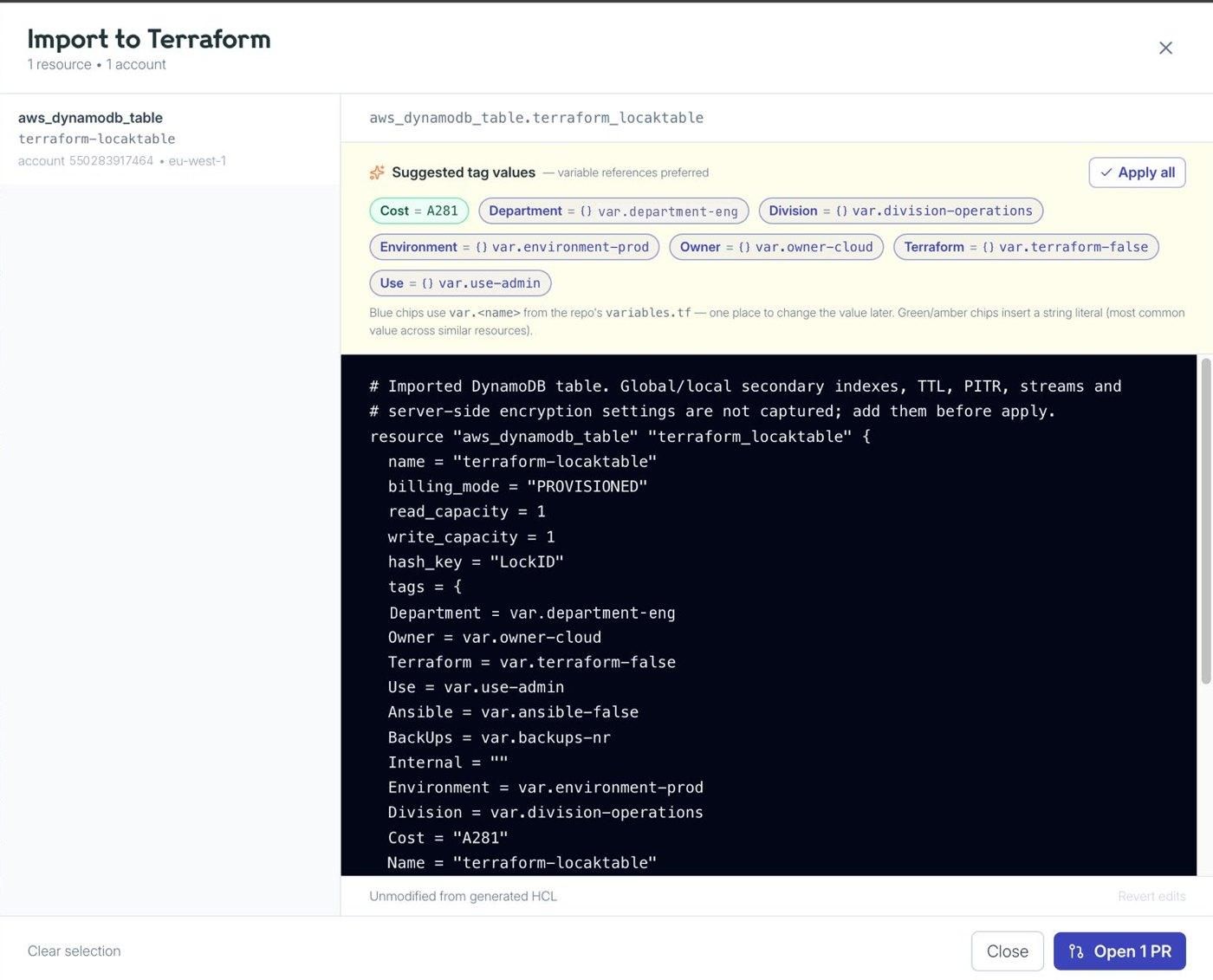The height and width of the screenshot is (980, 1213).
Task: Click the sparkle icon beside Suggested tag values
Action: point(377,172)
